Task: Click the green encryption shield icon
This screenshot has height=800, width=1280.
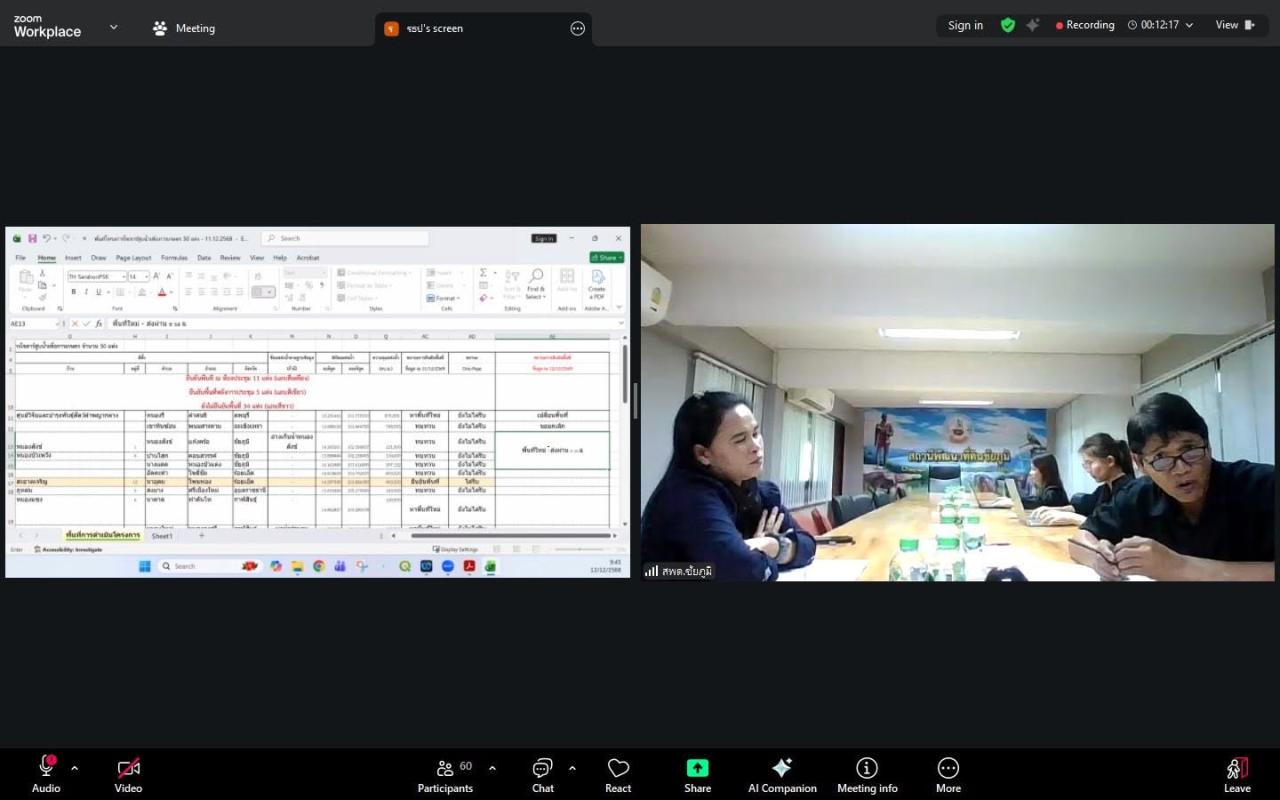Action: click(x=1008, y=25)
